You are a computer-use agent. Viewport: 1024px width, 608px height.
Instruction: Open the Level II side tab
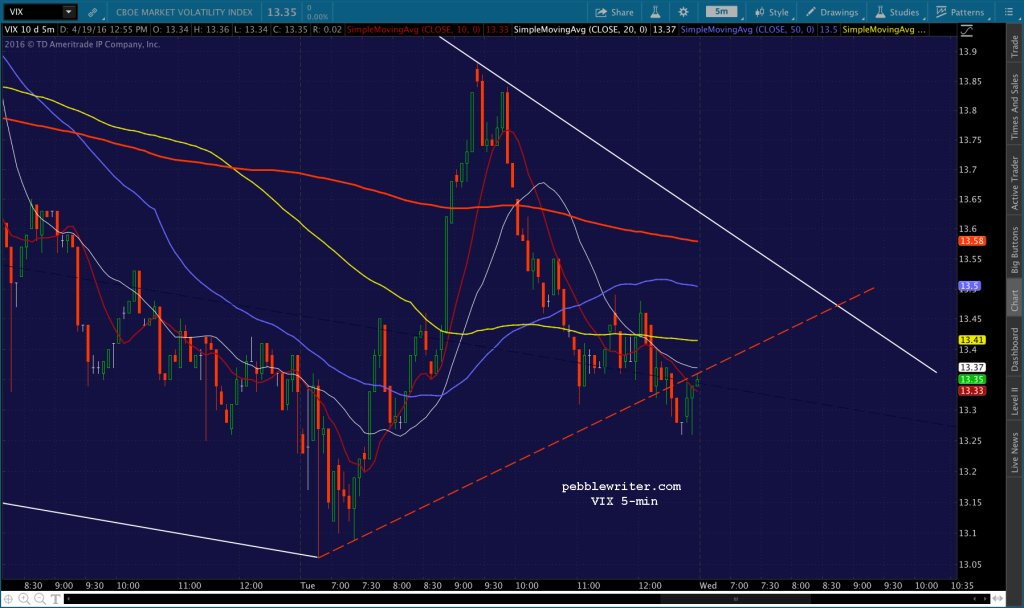click(1015, 400)
